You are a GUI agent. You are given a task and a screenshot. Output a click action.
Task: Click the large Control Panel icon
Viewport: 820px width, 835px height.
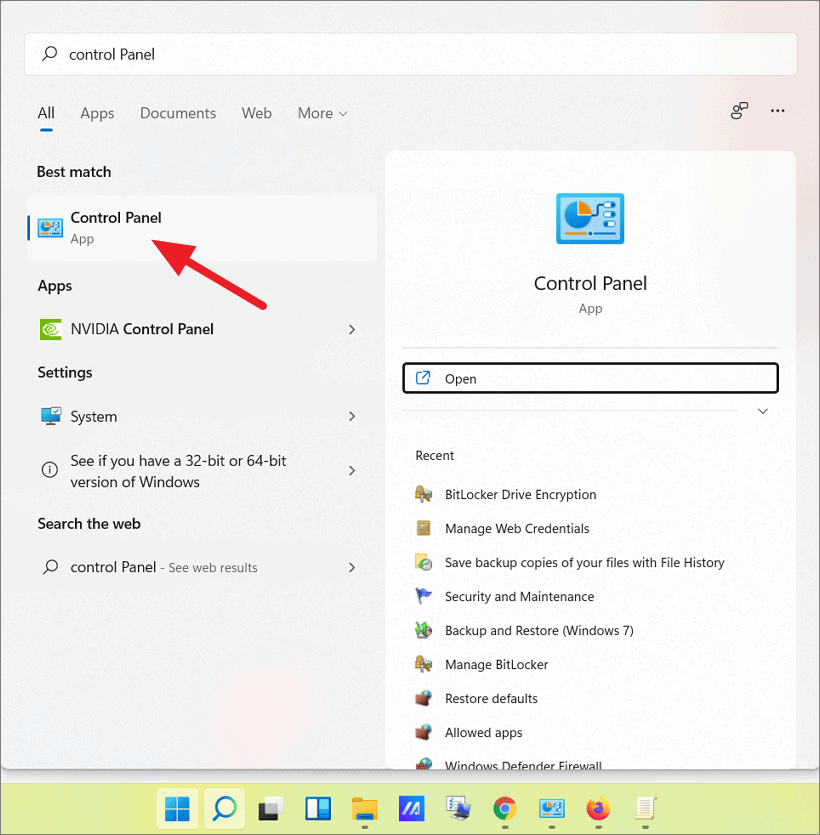click(590, 218)
